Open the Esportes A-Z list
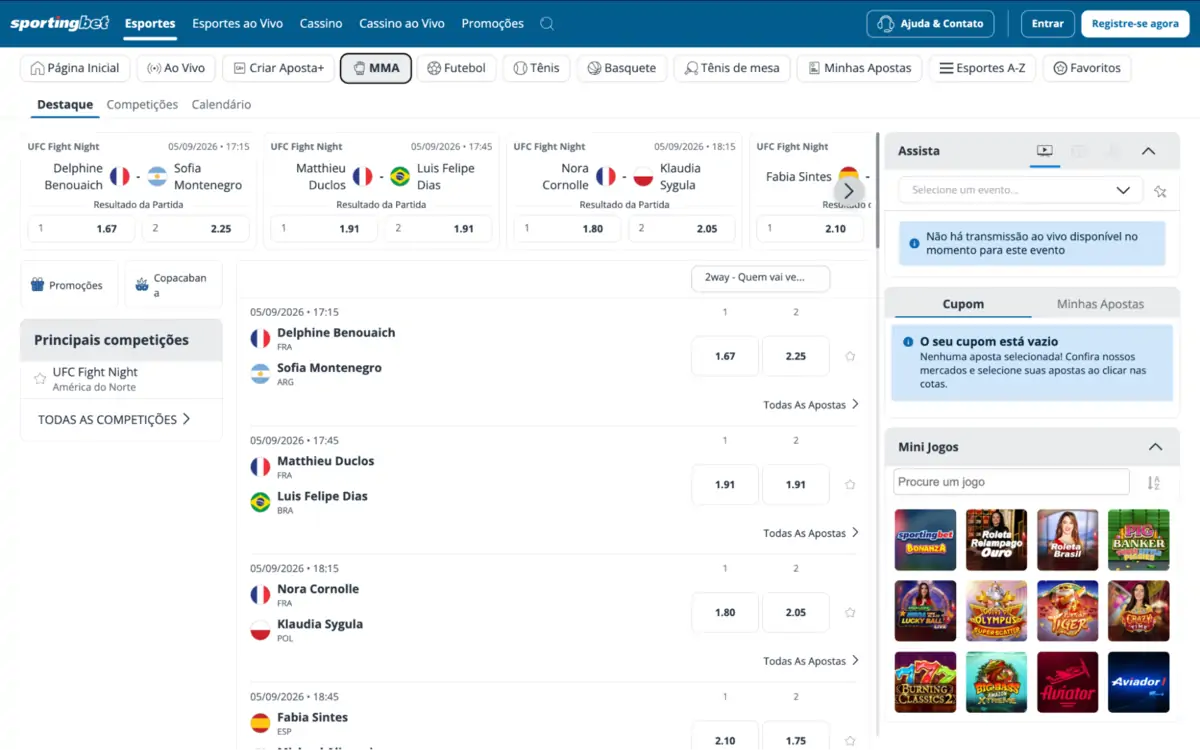The image size is (1200, 750). (x=982, y=68)
